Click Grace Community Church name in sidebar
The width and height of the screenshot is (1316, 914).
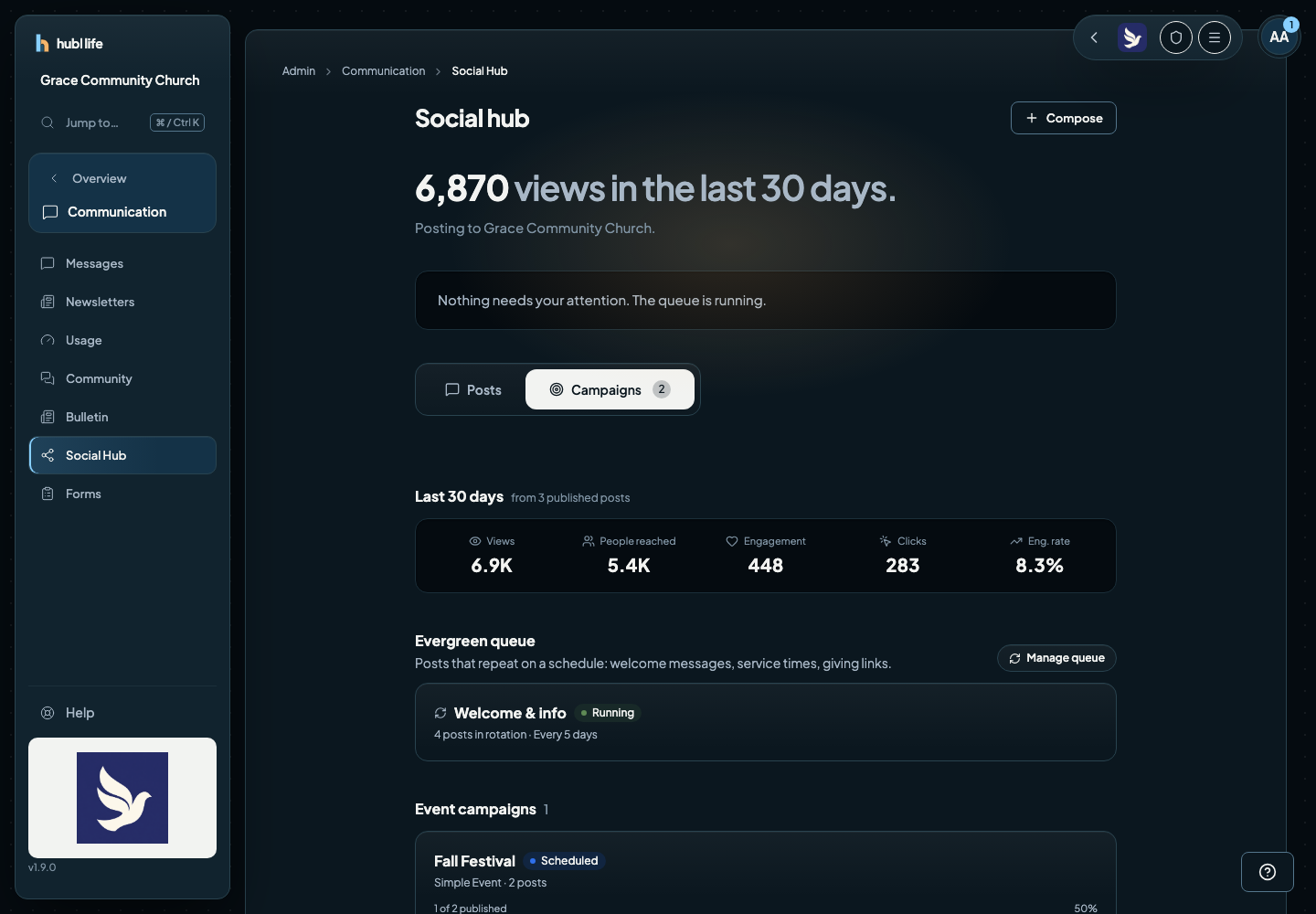pos(120,80)
